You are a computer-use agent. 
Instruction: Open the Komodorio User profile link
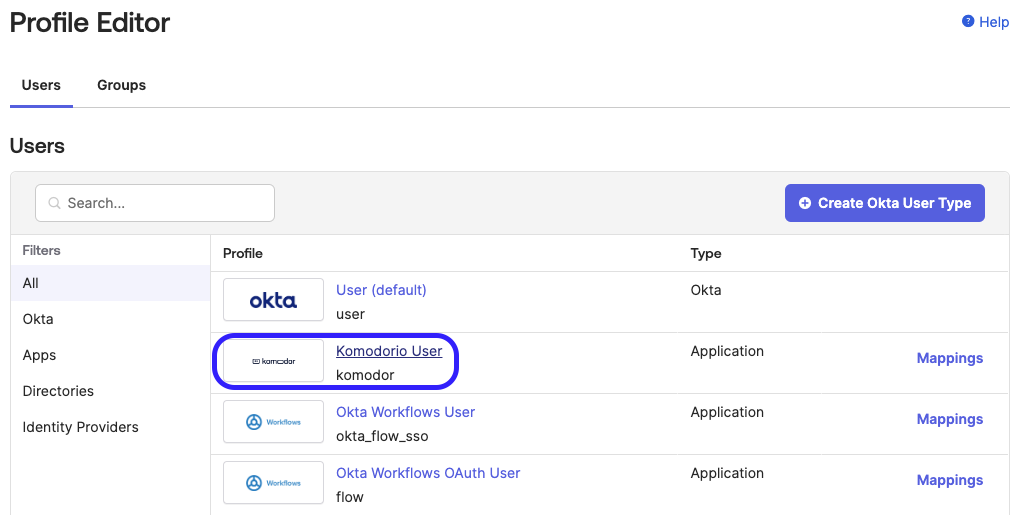[x=389, y=351]
